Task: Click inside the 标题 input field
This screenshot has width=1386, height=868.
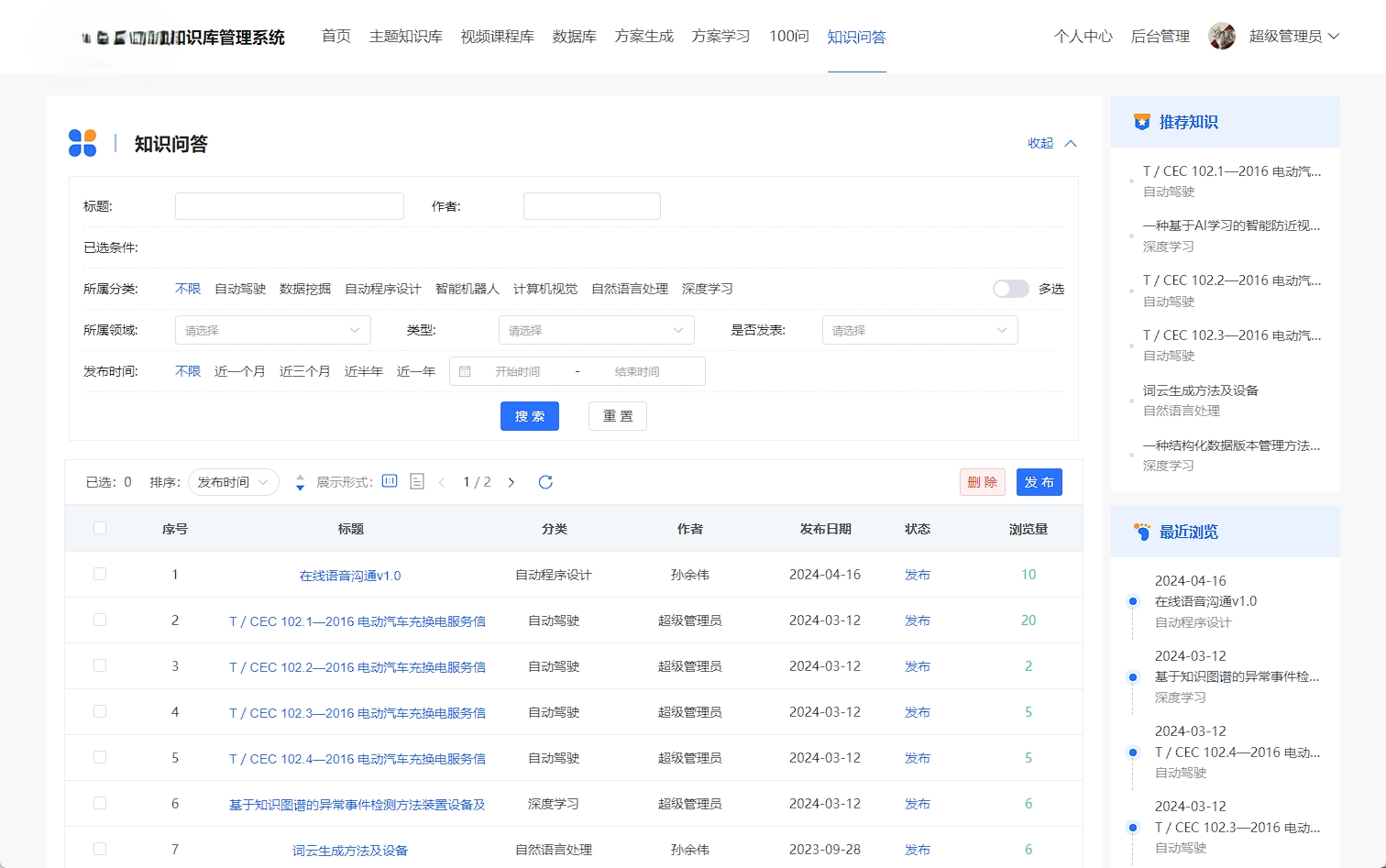Action: tap(289, 205)
